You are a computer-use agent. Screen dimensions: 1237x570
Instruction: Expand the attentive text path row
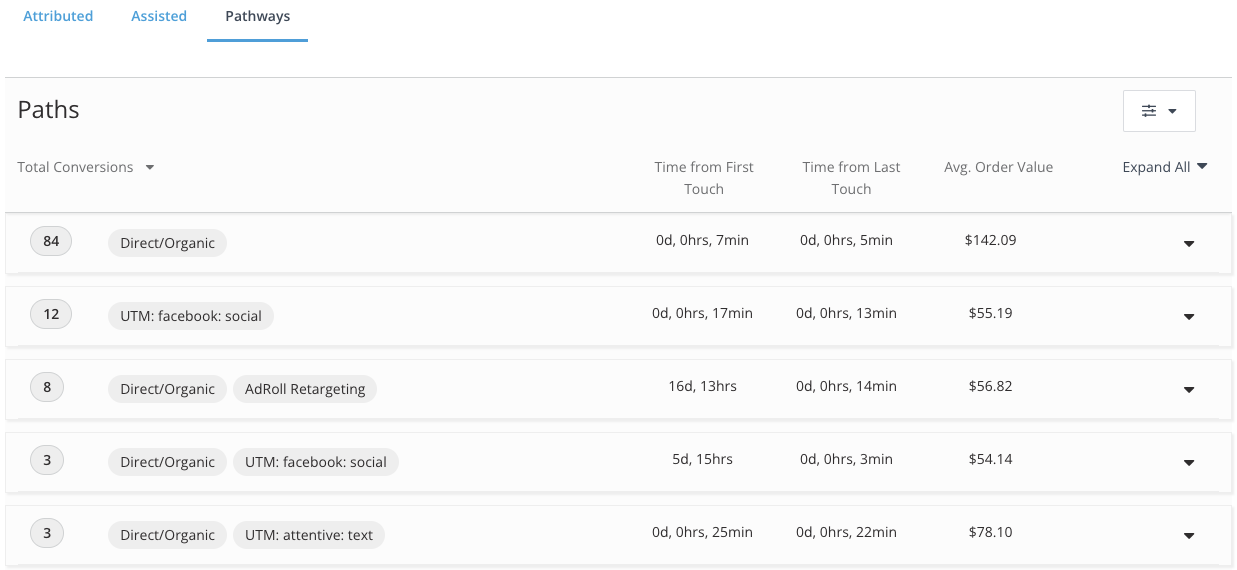point(1189,535)
